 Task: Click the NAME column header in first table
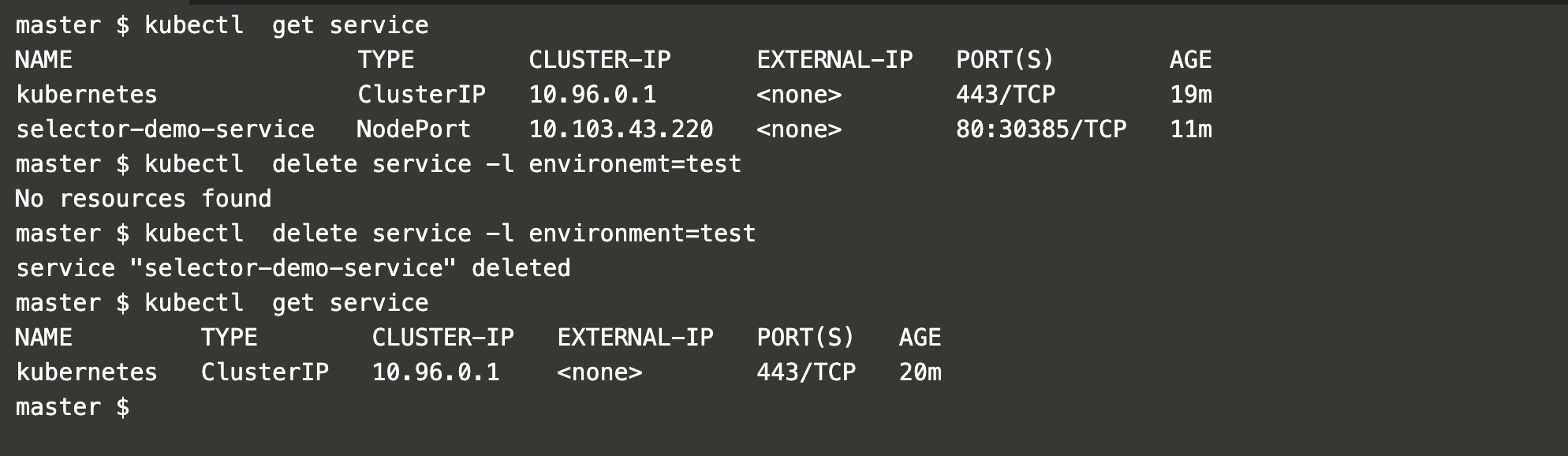[x=43, y=60]
